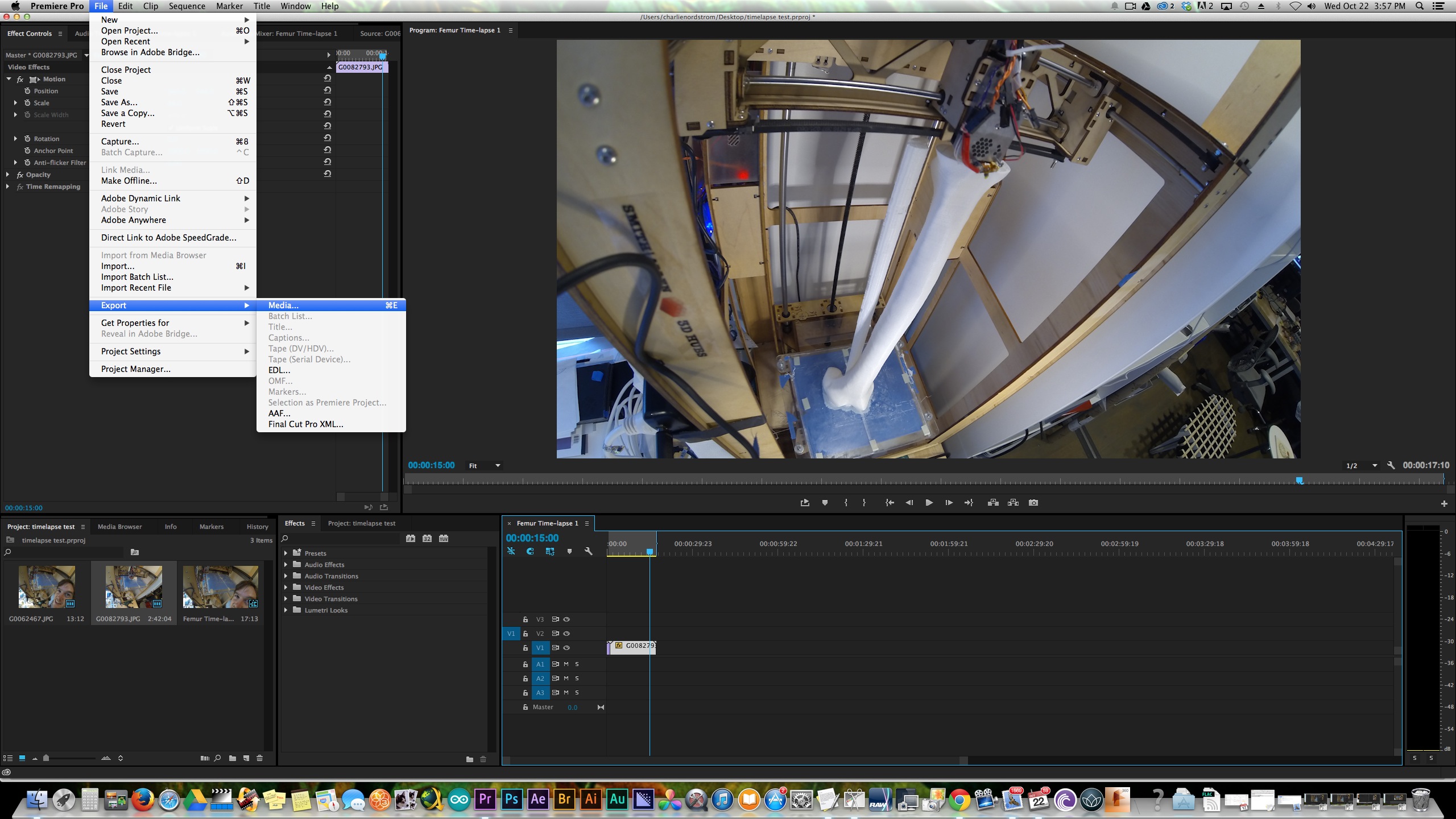Open Sequence menu in menu bar
1456x819 pixels.
pyautogui.click(x=187, y=6)
